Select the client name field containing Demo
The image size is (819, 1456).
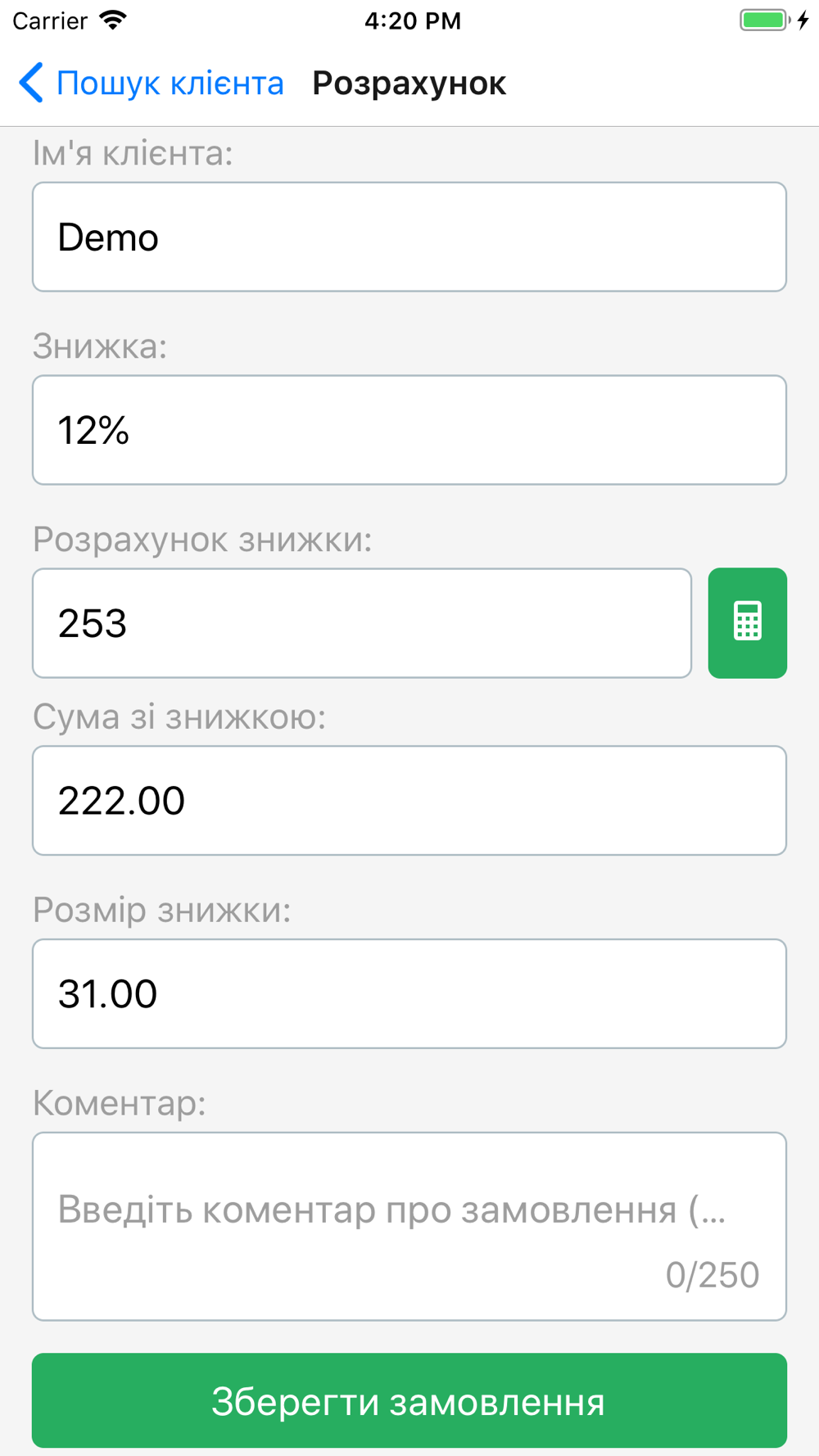click(x=409, y=237)
